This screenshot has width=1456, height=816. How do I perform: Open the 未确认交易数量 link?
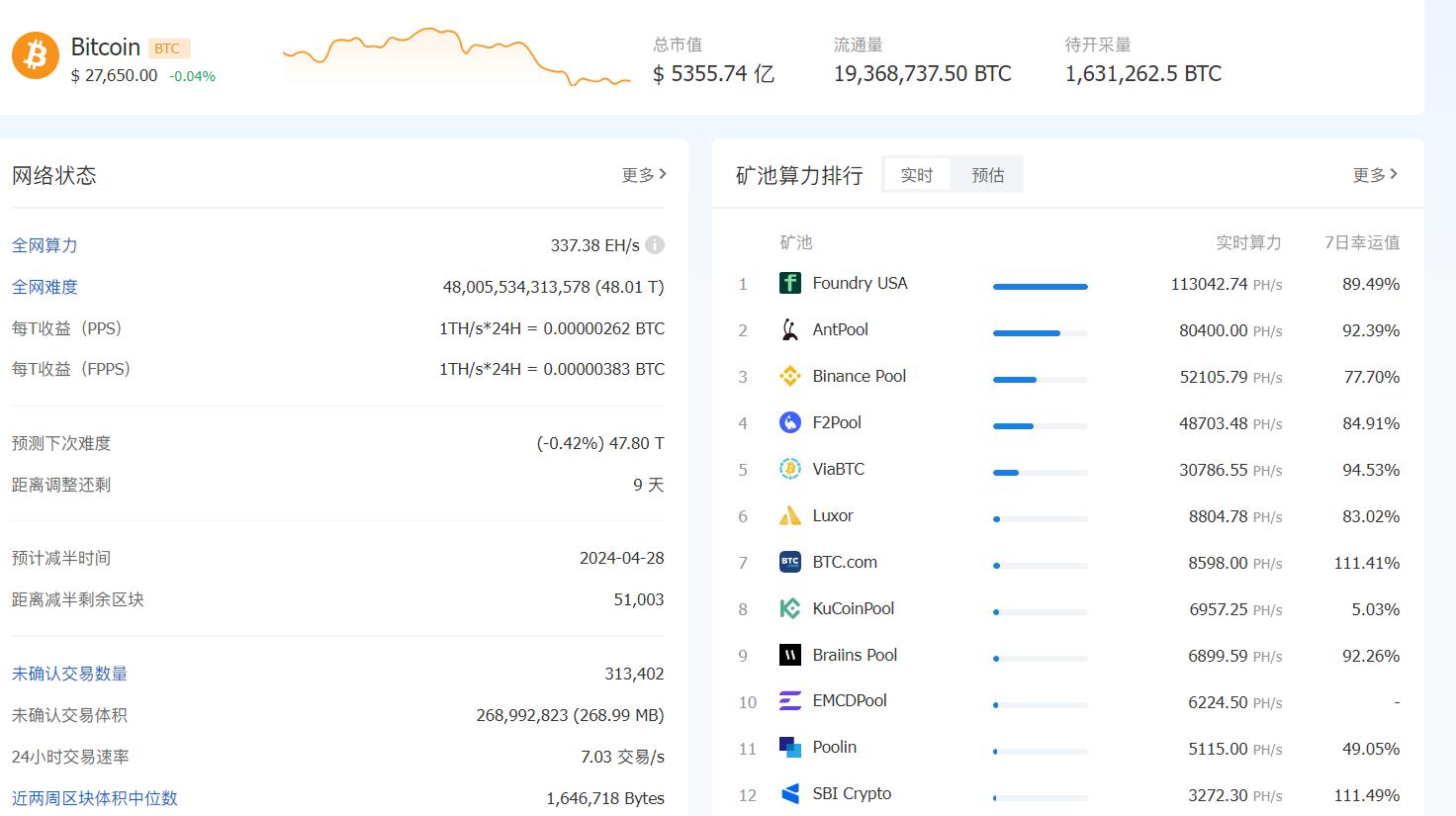[x=69, y=674]
